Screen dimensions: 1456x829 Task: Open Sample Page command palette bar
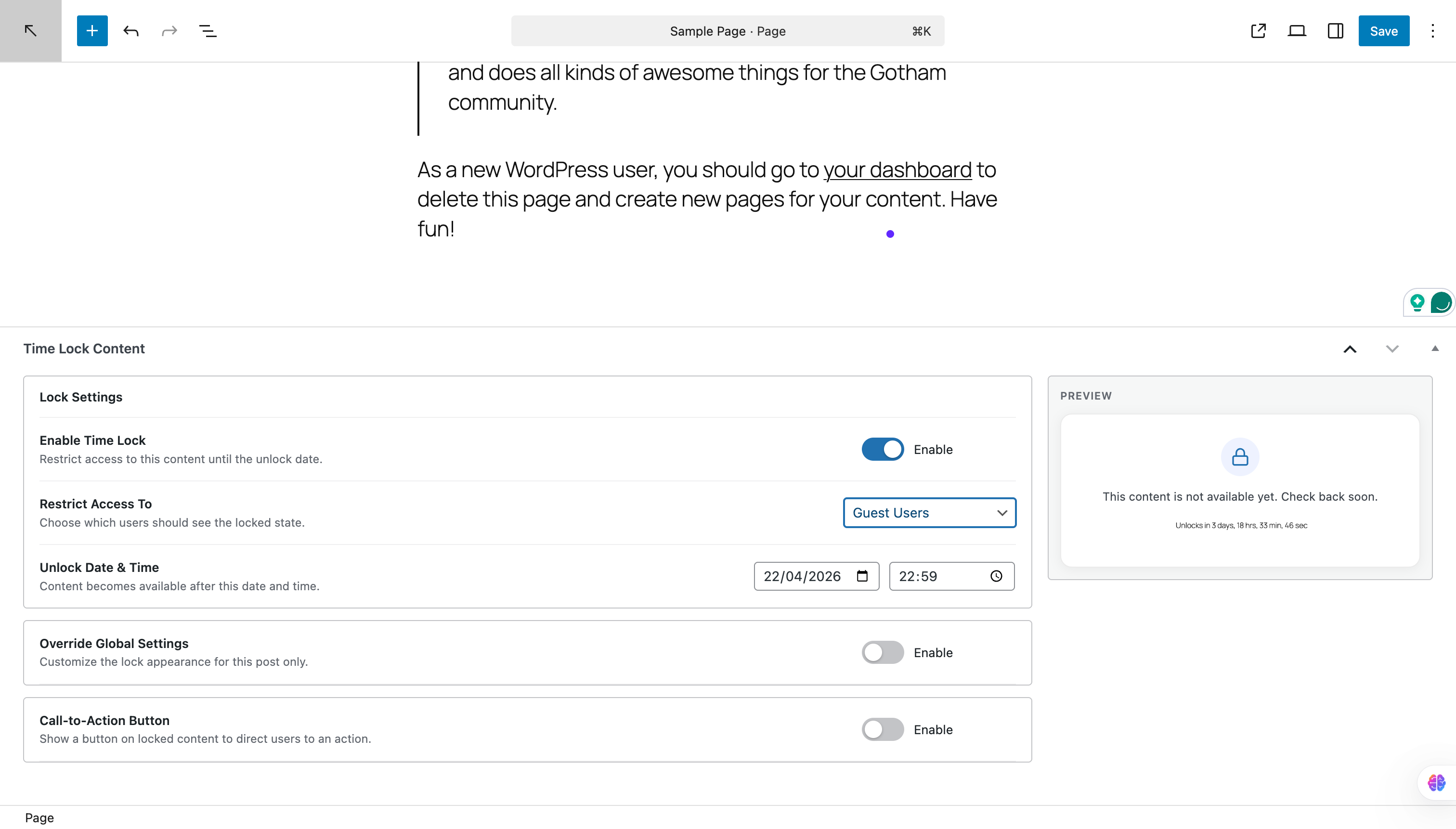[727, 31]
